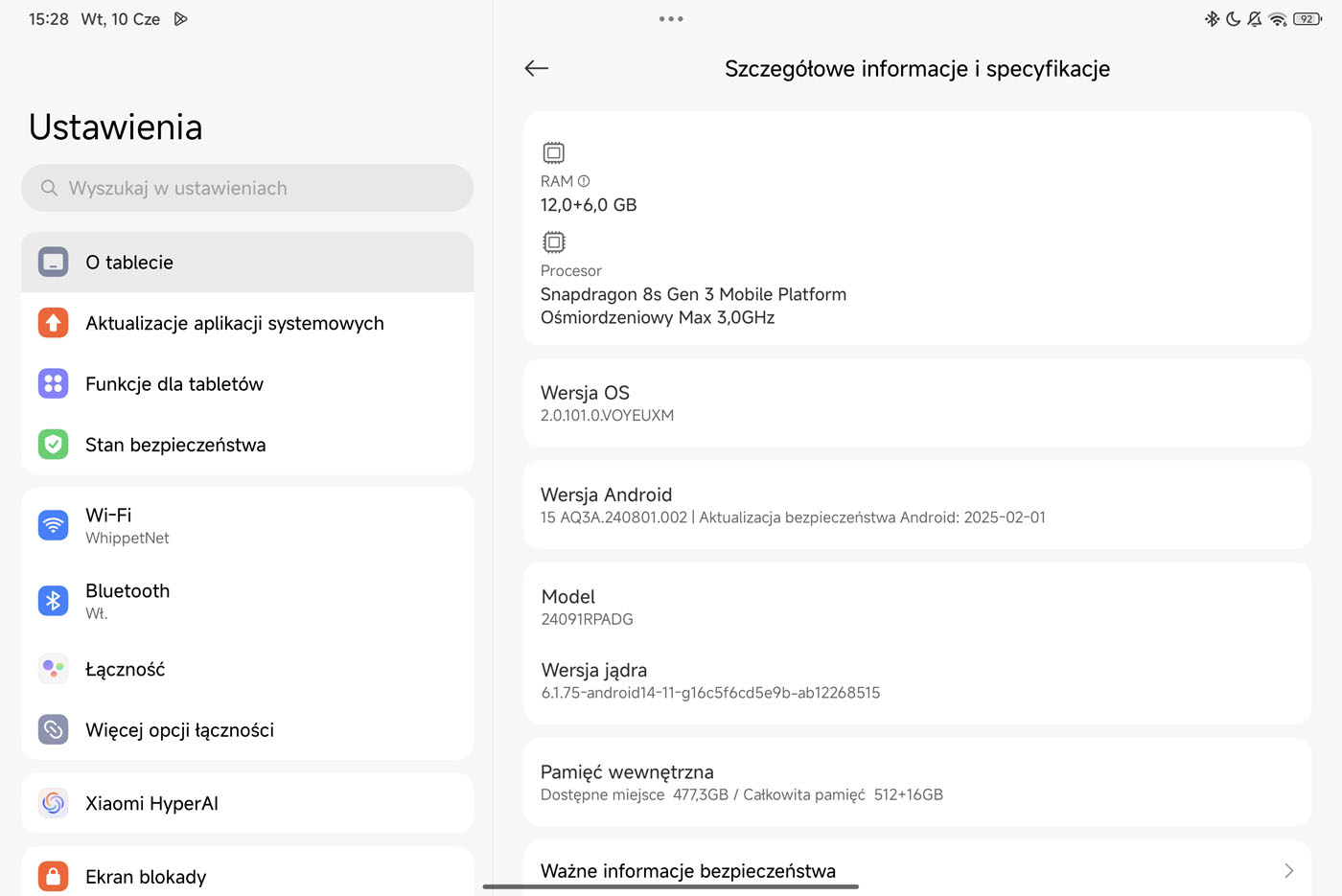This screenshot has width=1342, height=896.
Task: Open Xiaomi HyperAI settings
Action: click(247, 803)
